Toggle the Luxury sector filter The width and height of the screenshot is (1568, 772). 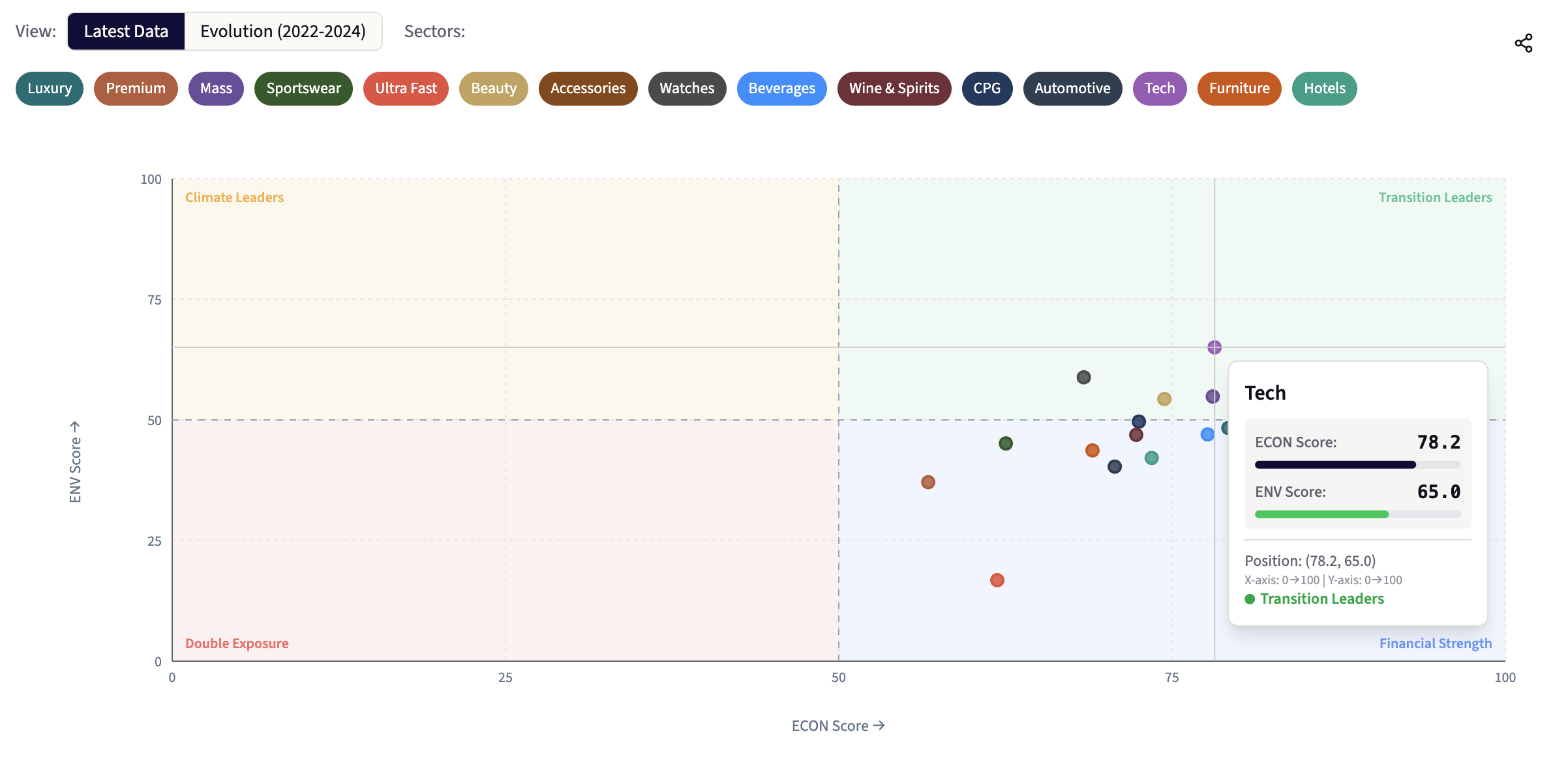point(48,88)
